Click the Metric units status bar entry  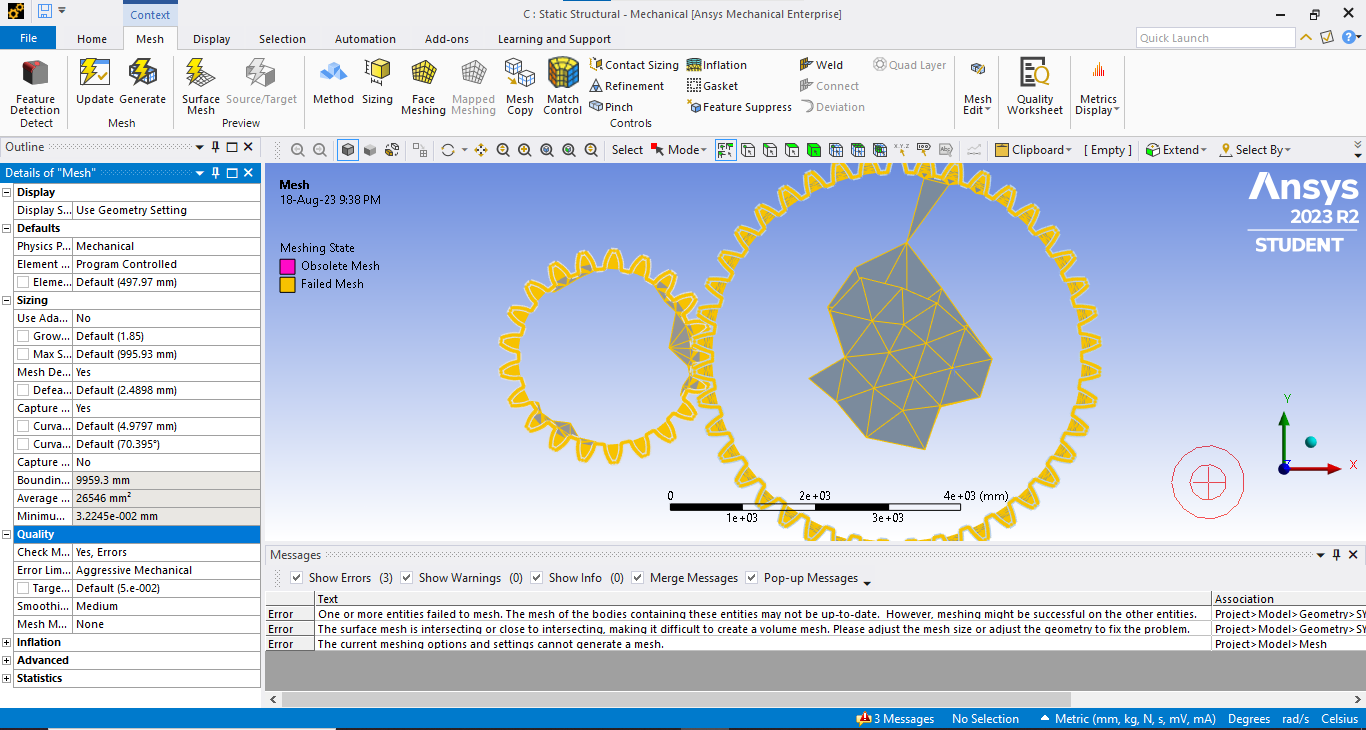1128,719
